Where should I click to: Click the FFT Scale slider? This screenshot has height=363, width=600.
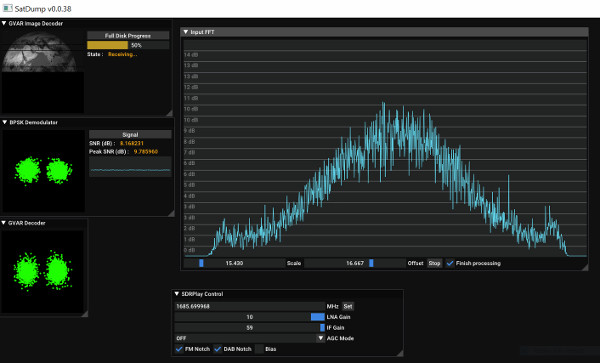tap(234, 263)
